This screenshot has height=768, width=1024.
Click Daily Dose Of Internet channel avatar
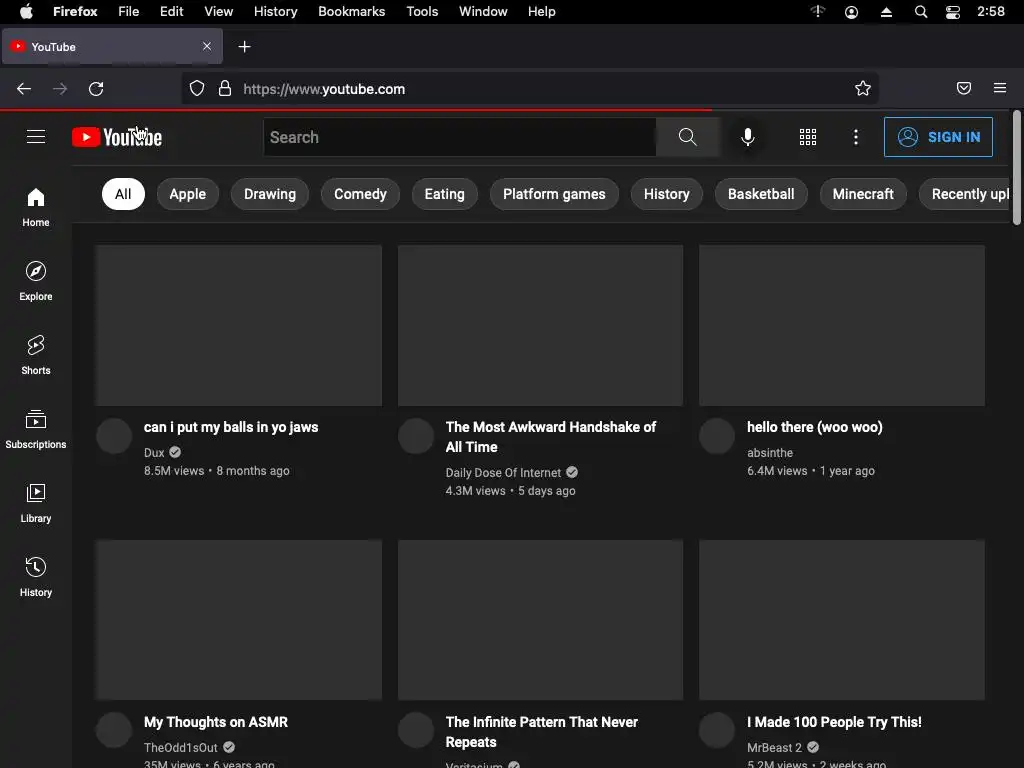pyautogui.click(x=416, y=436)
